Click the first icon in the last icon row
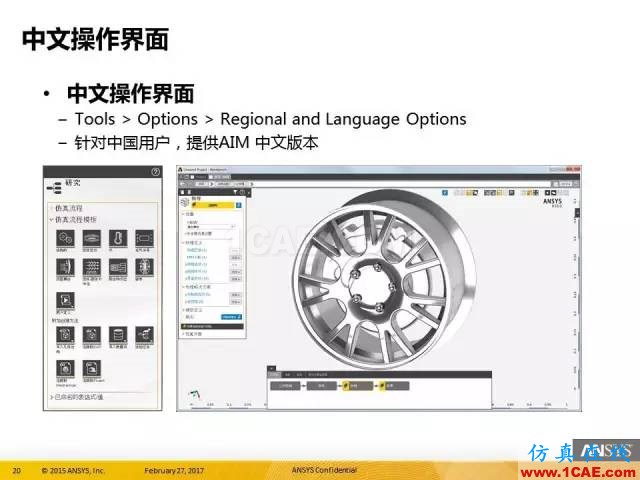This screenshot has height=480, width=640. (x=65, y=368)
